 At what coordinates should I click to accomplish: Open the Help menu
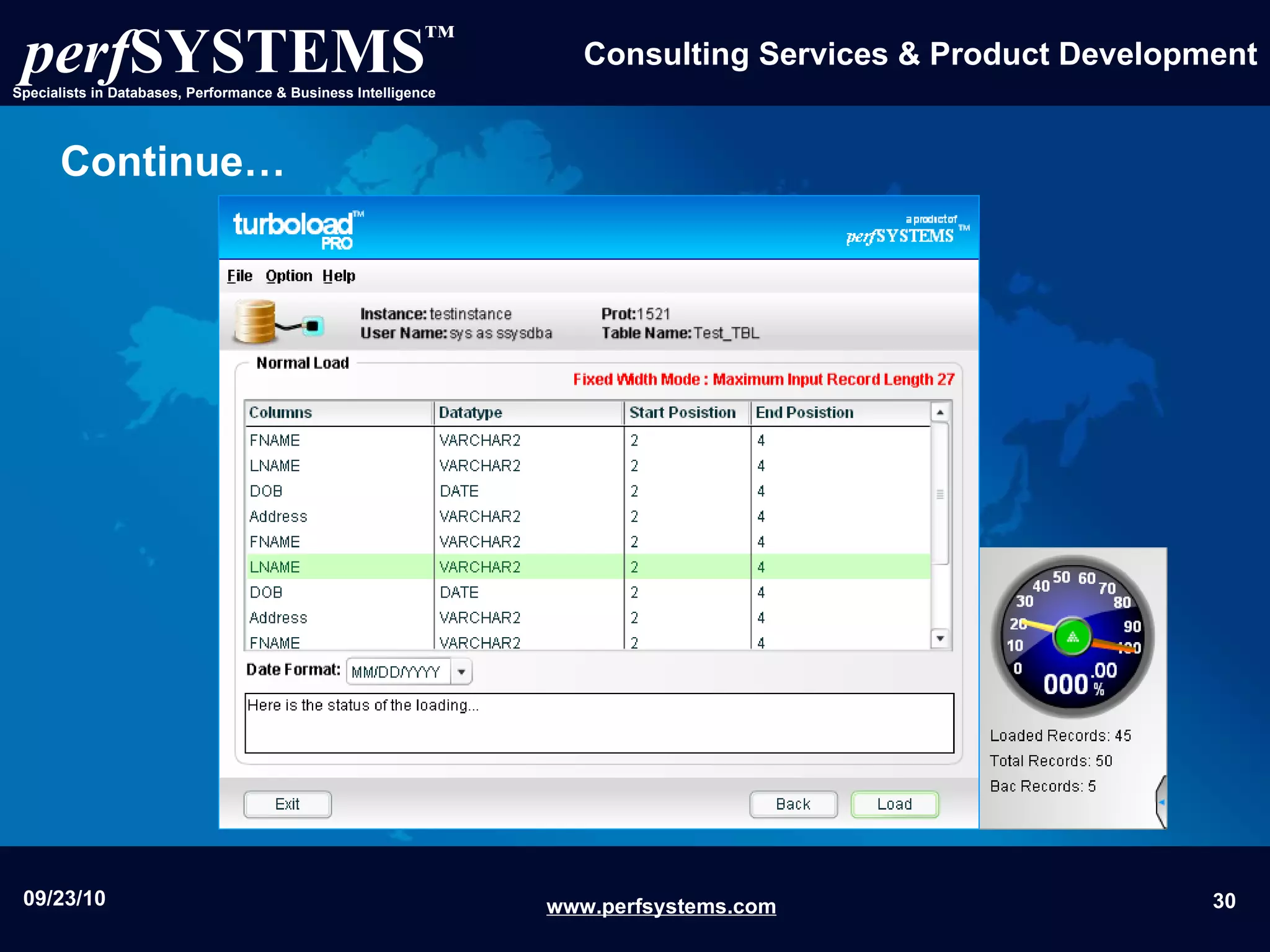[339, 276]
